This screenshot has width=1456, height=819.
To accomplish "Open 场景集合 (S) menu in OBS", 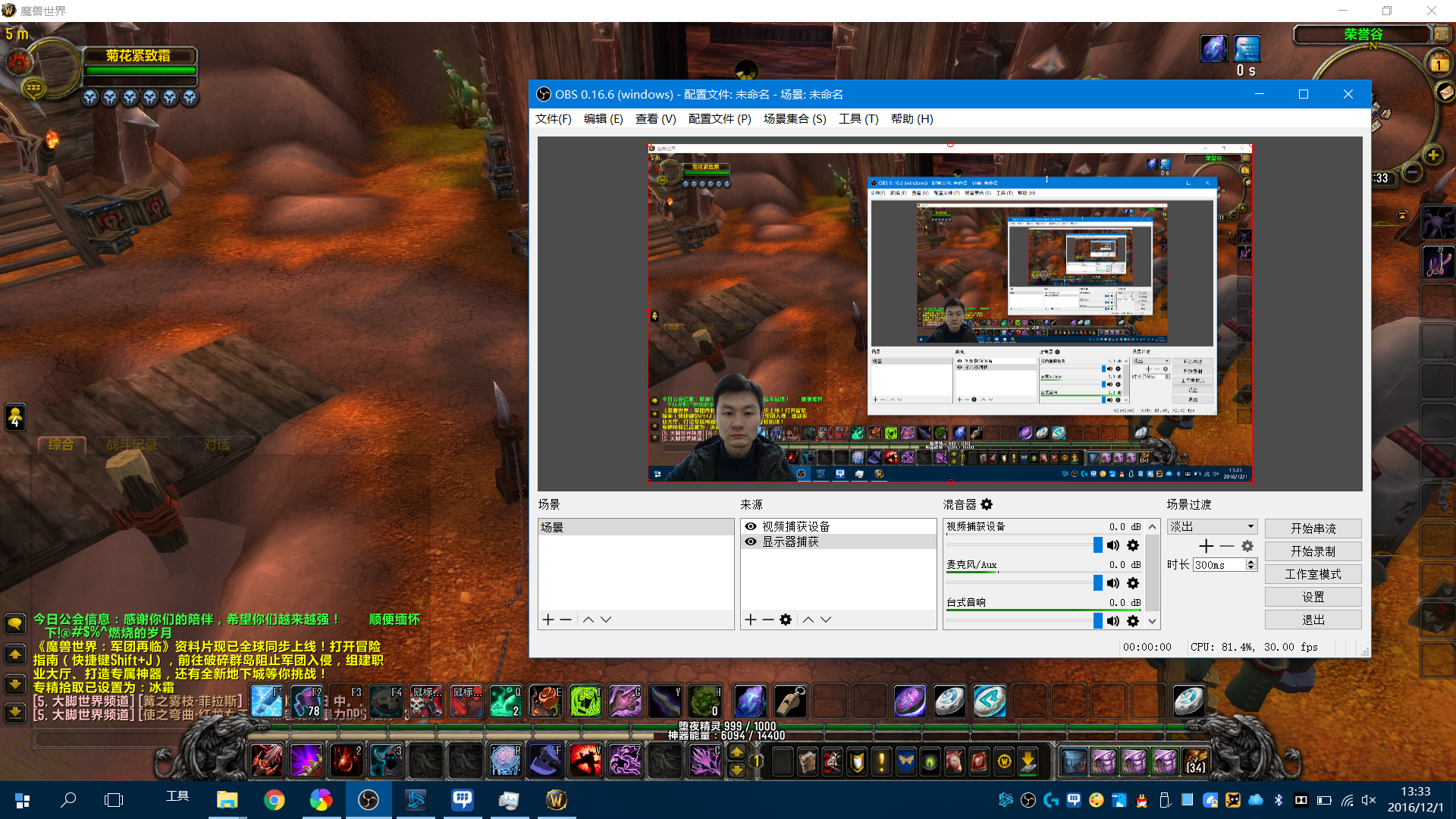I will pos(794,119).
